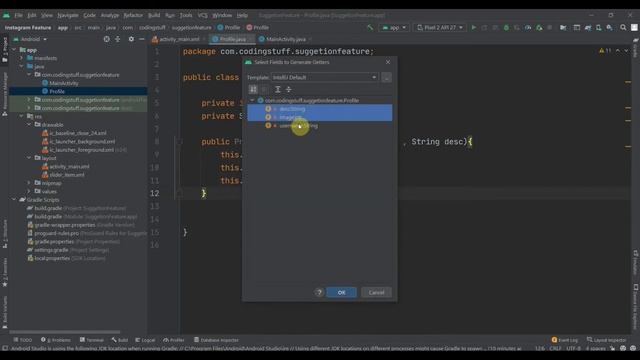Viewport: 640px width, 360px height.
Task: Click the Debug app bug icon
Action: (506, 27)
